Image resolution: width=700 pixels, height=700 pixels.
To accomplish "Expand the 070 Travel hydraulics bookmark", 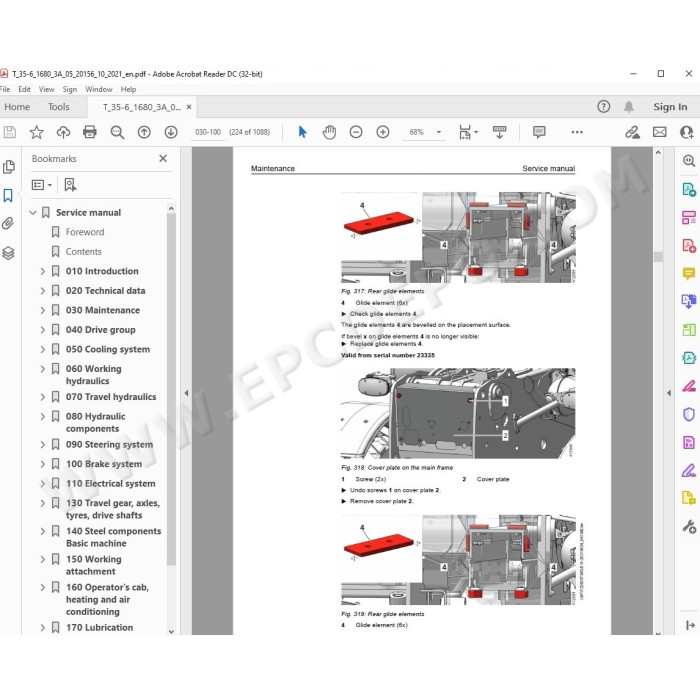I will pyautogui.click(x=43, y=397).
